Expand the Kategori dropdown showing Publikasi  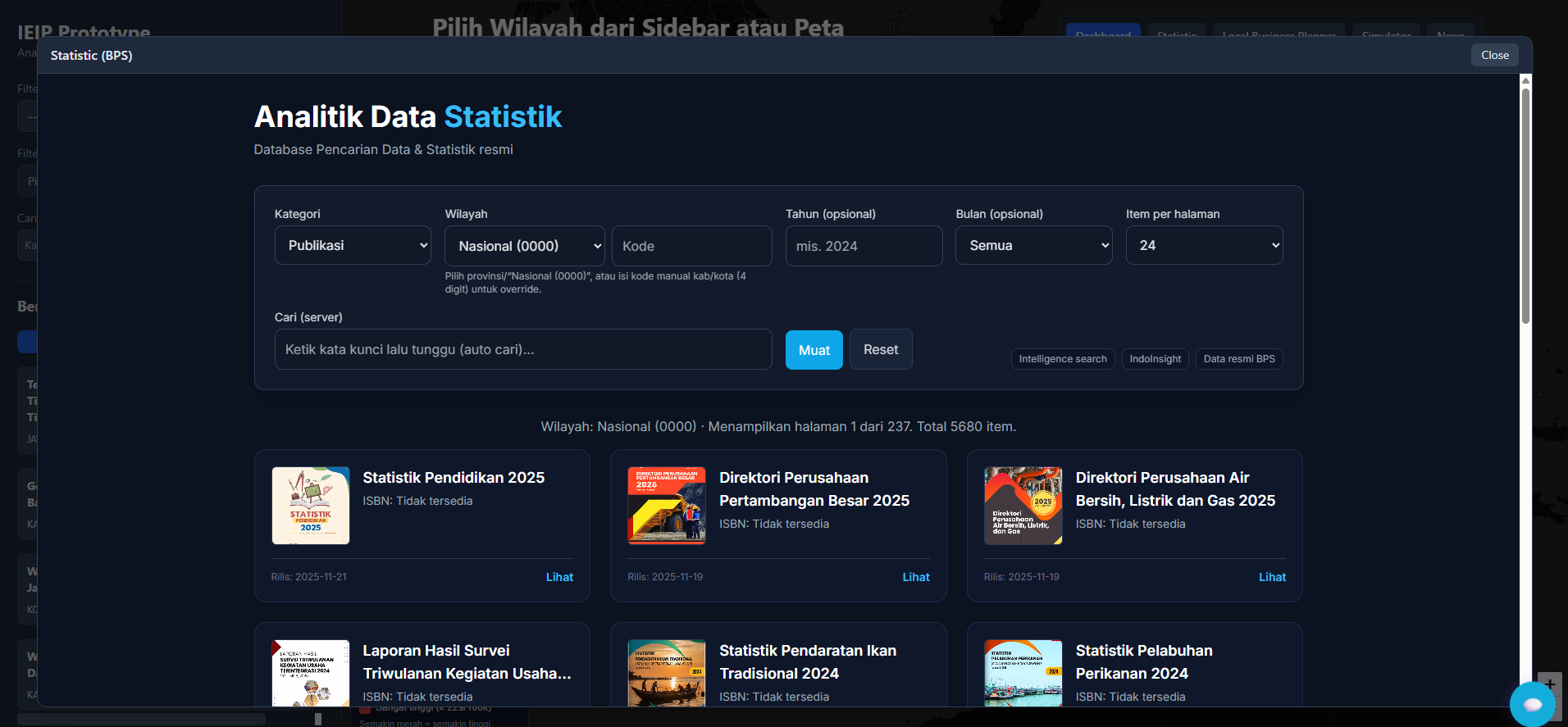click(x=353, y=246)
